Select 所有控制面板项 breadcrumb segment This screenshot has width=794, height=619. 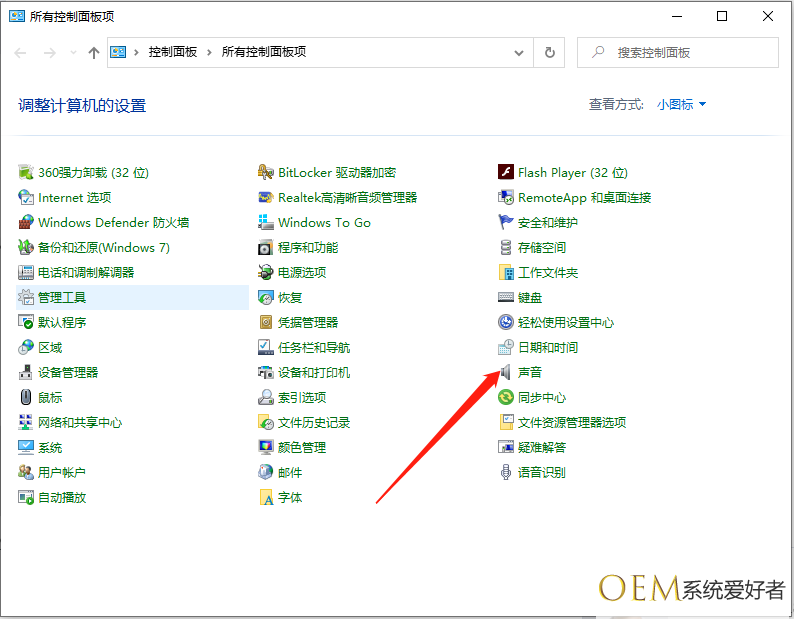pos(263,52)
